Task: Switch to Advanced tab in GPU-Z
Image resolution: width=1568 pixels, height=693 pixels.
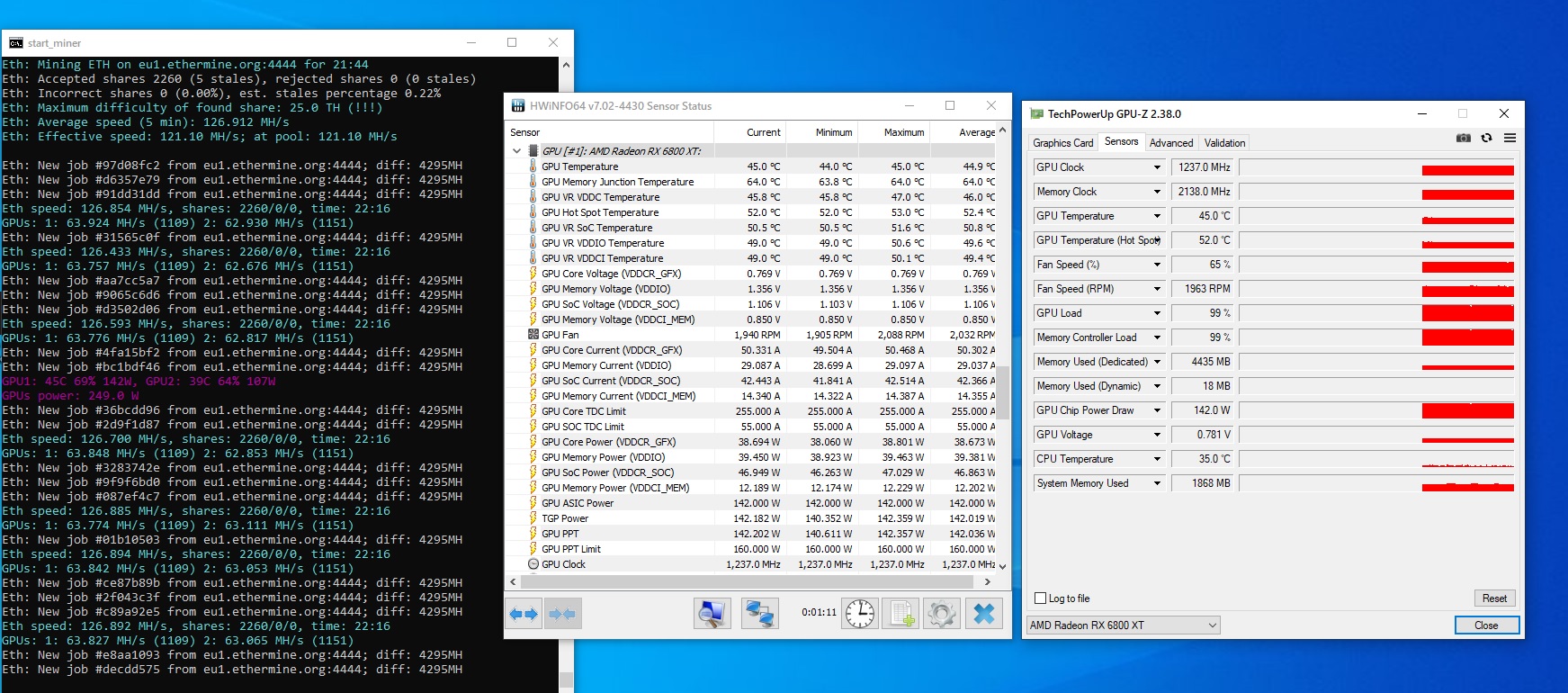Action: click(x=1171, y=143)
